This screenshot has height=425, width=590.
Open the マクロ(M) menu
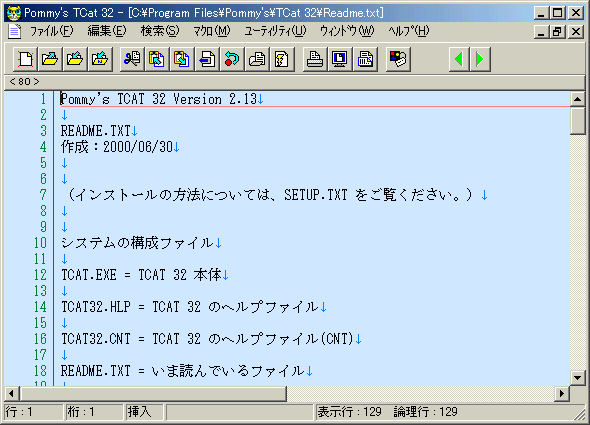211,31
